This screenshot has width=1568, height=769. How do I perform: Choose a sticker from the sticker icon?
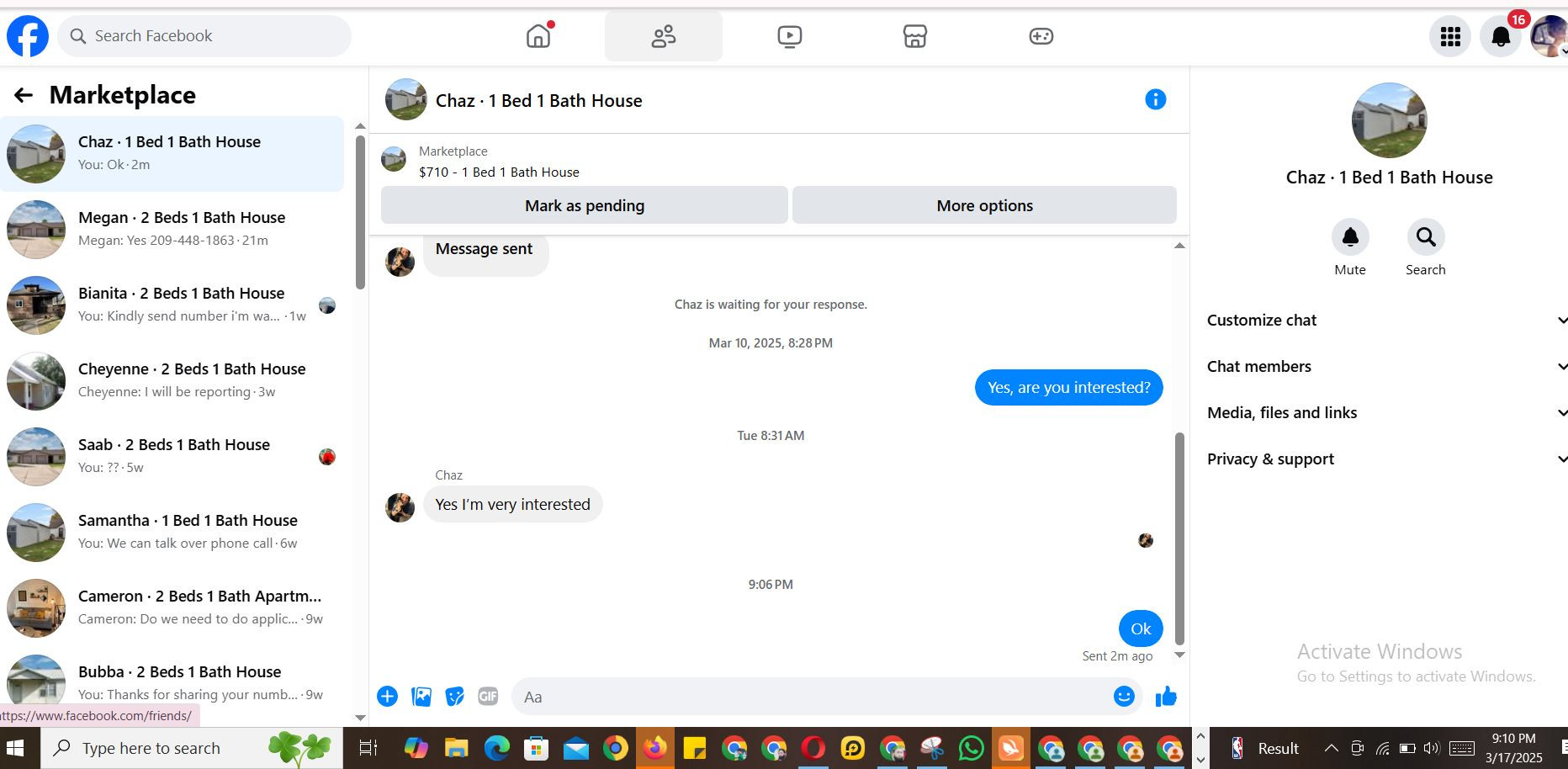455,696
